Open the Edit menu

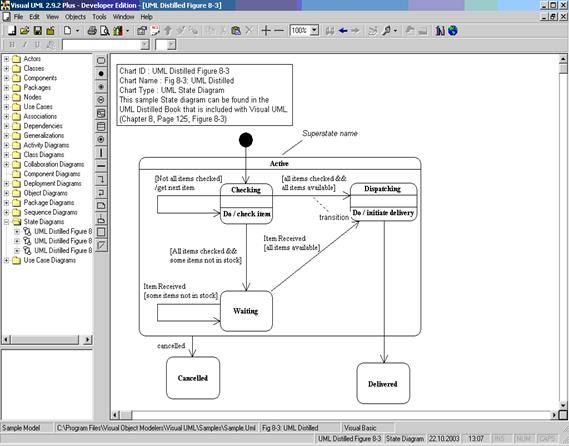(34, 17)
